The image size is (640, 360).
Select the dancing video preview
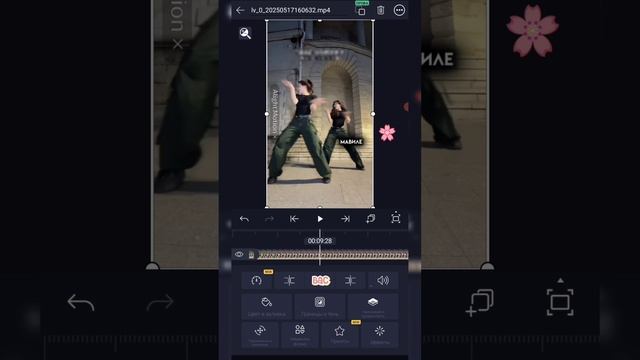tap(320, 114)
